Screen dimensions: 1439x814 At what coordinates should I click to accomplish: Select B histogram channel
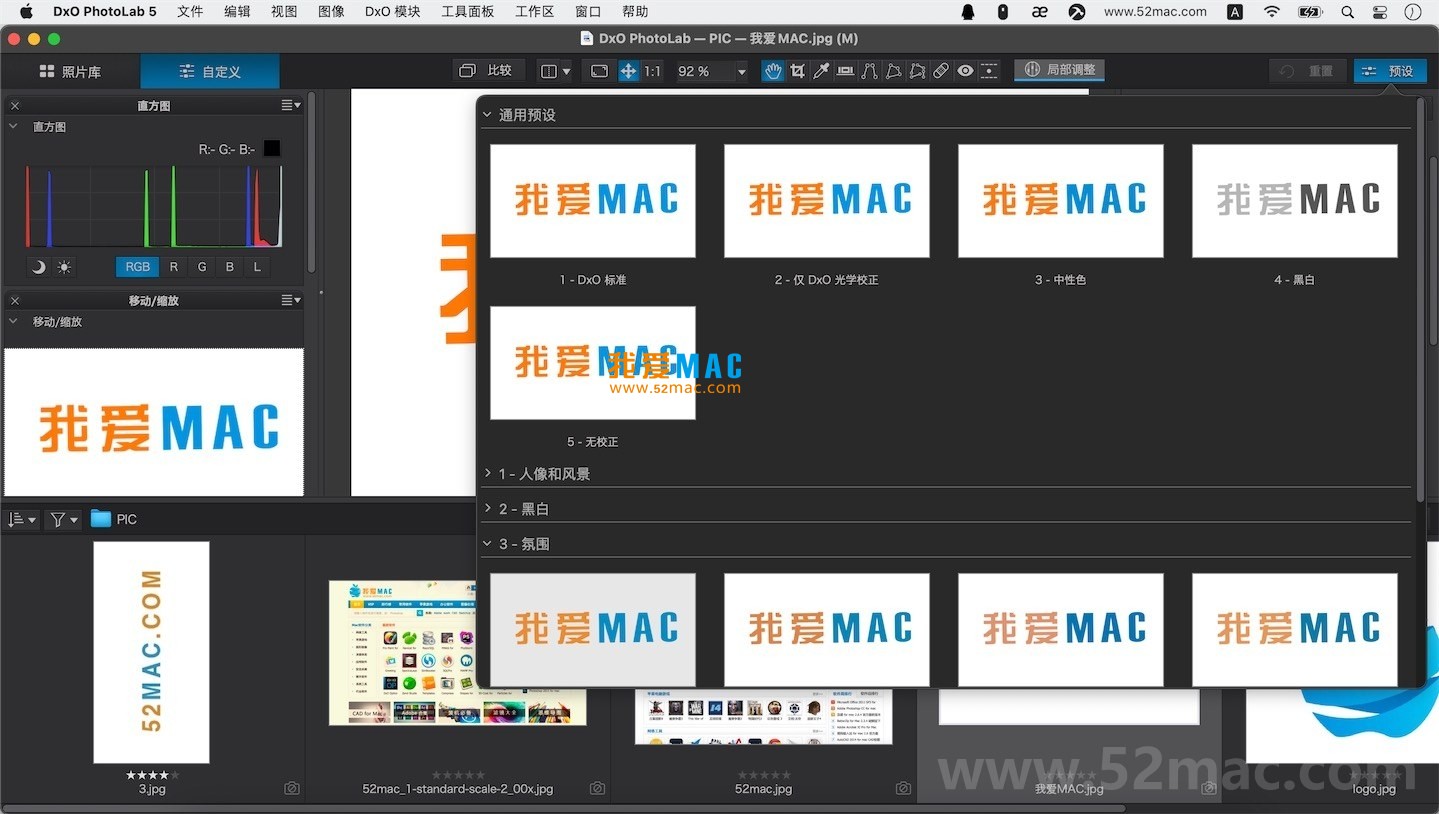coord(230,267)
